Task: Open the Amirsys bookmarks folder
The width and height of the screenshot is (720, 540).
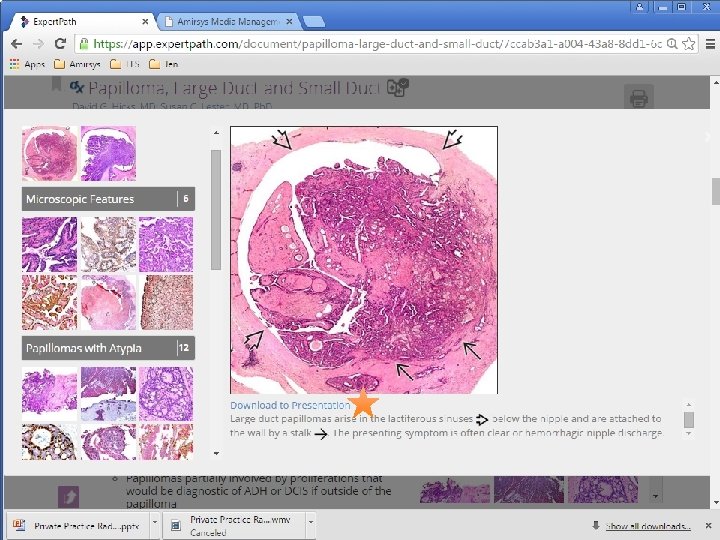Action: 77,64
